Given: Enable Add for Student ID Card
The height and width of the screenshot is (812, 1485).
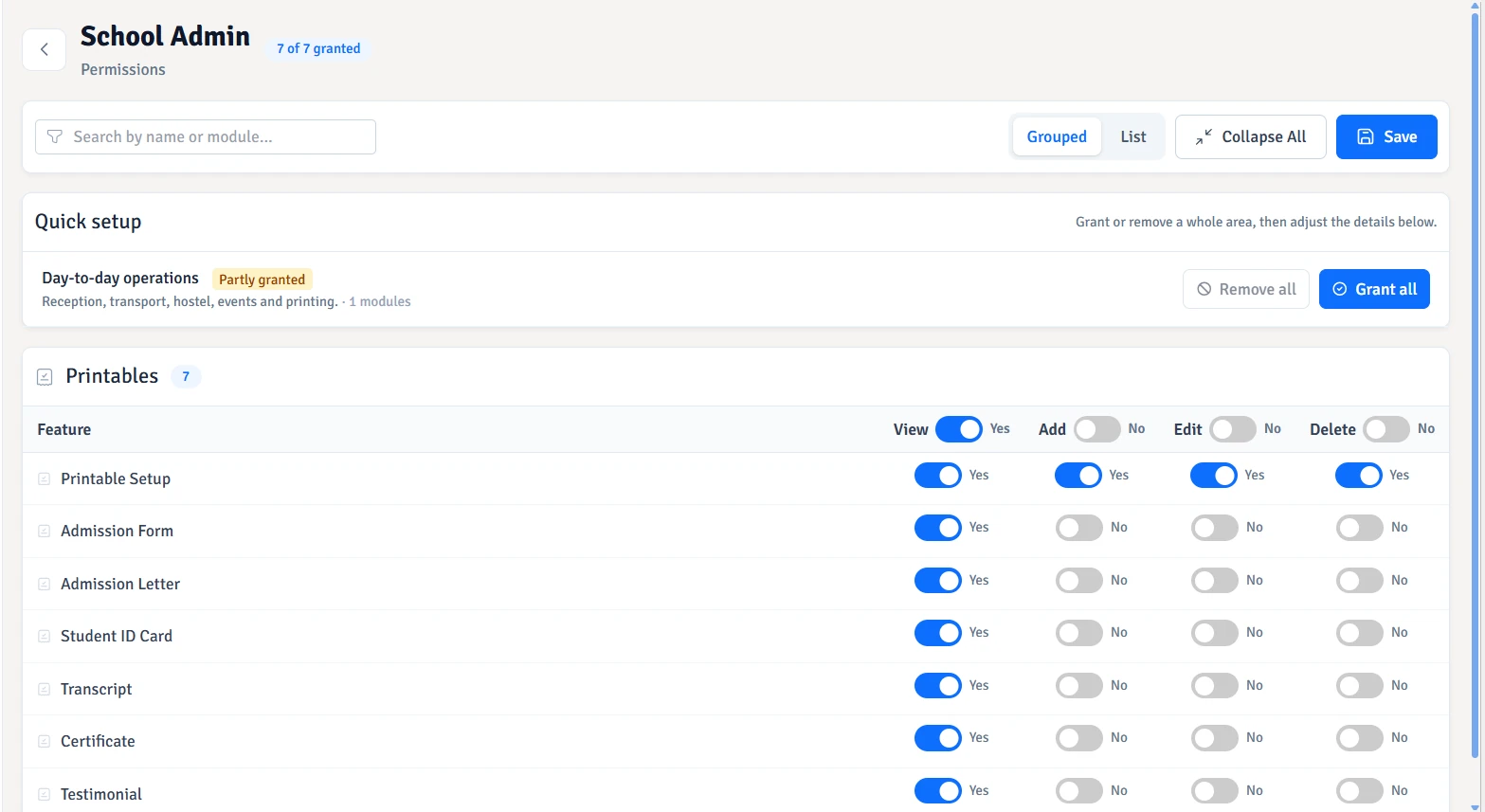Looking at the screenshot, I should [x=1079, y=633].
